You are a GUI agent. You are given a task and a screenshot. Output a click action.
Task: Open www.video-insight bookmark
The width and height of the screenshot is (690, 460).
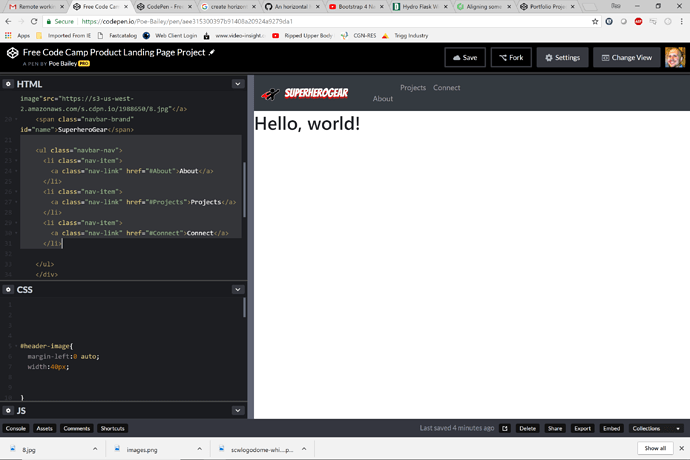tap(235, 36)
